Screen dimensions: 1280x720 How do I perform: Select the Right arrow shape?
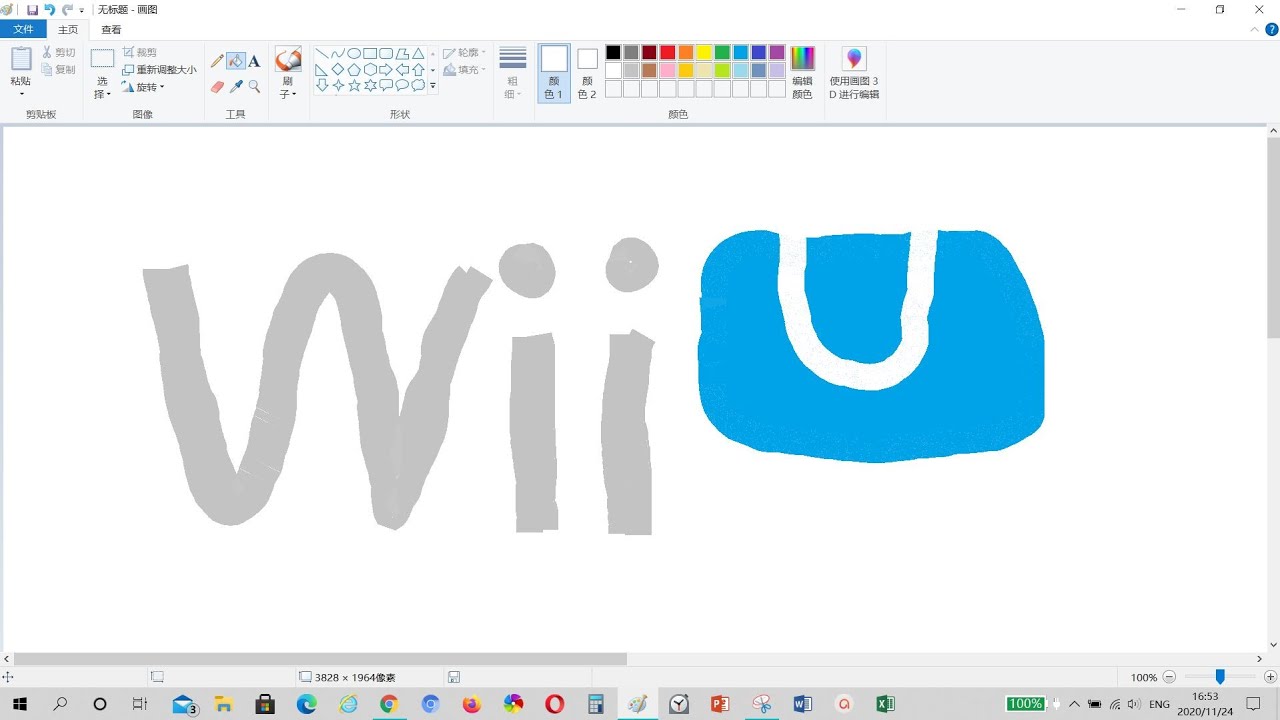pos(386,70)
